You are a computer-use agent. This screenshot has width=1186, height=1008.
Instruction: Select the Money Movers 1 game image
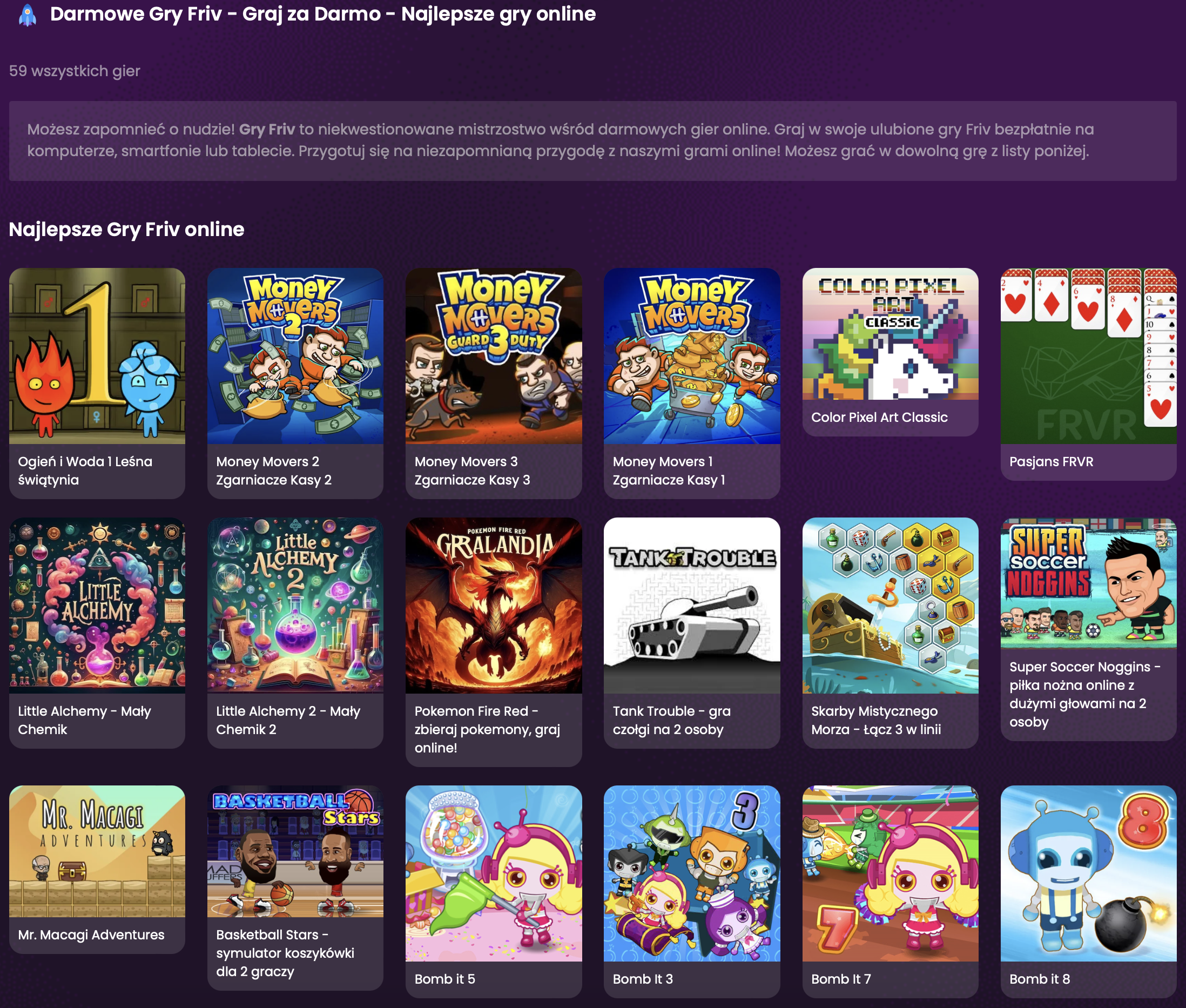click(x=691, y=355)
